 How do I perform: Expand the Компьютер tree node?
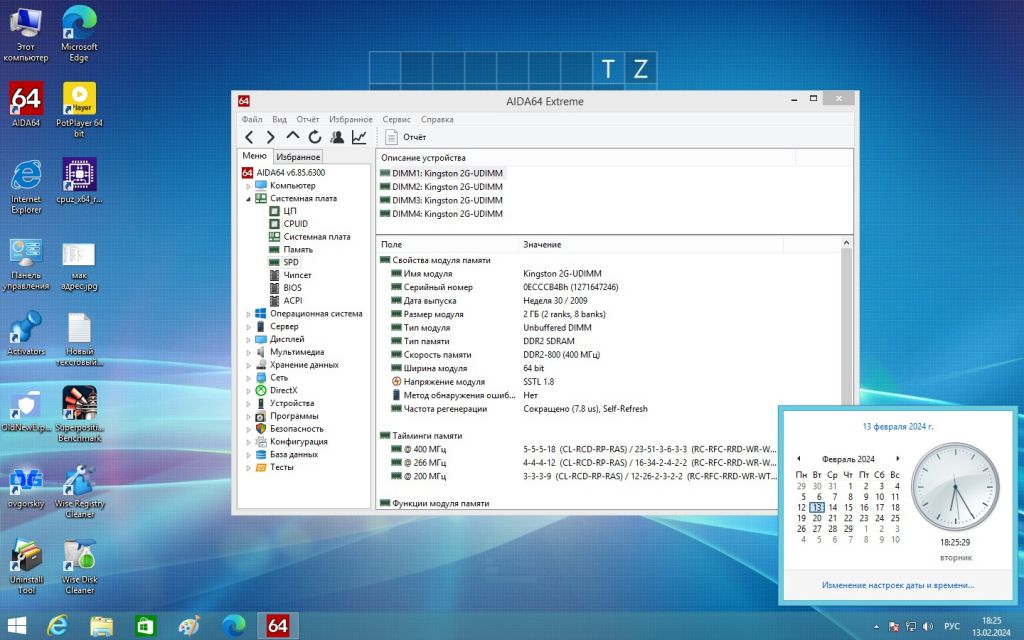coord(248,186)
